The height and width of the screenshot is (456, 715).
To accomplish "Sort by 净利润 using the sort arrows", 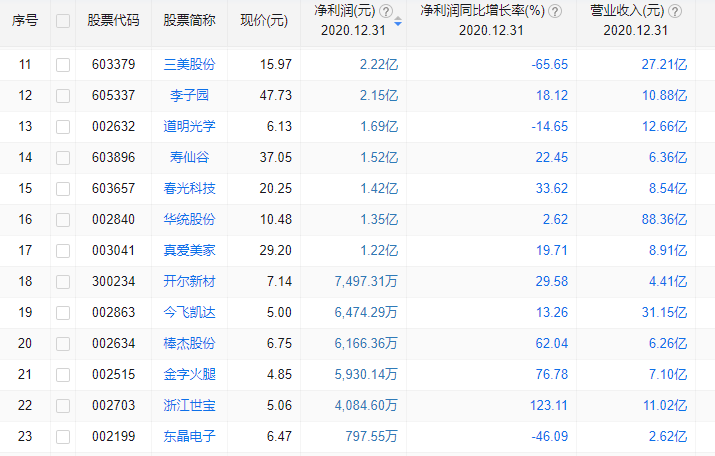I will pos(398,21).
